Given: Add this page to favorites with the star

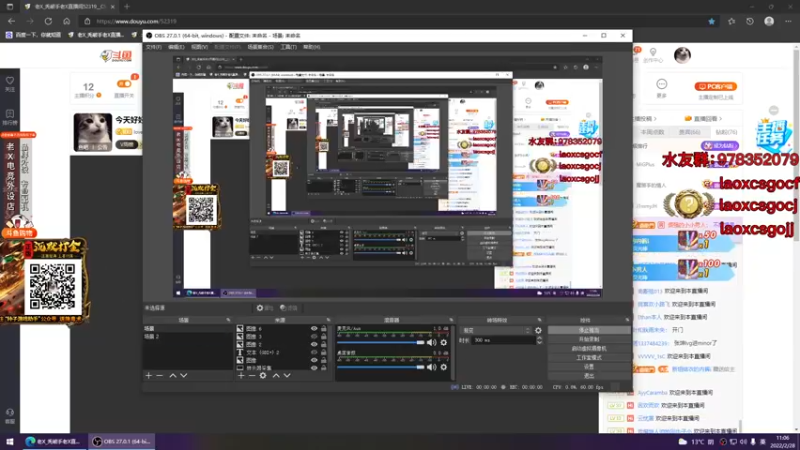Looking at the screenshot, I should tap(711, 21).
